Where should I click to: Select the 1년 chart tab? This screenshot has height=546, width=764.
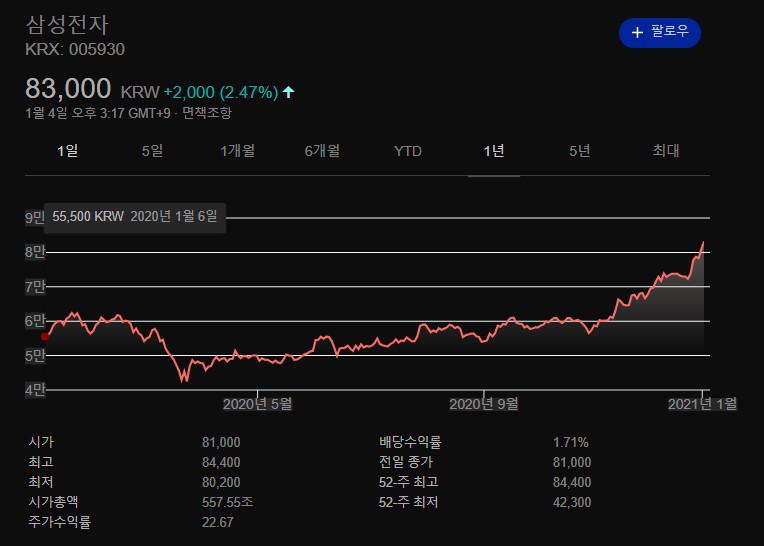(494, 151)
